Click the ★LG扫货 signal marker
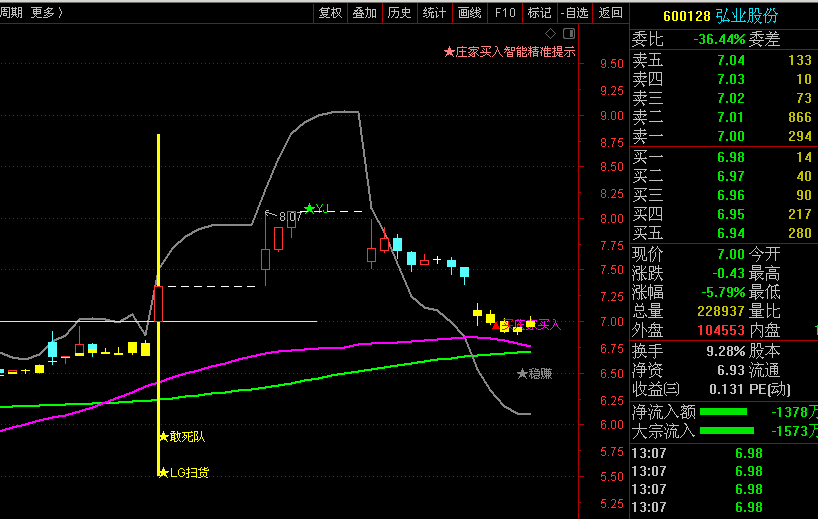The height and width of the screenshot is (519, 818). coord(184,473)
